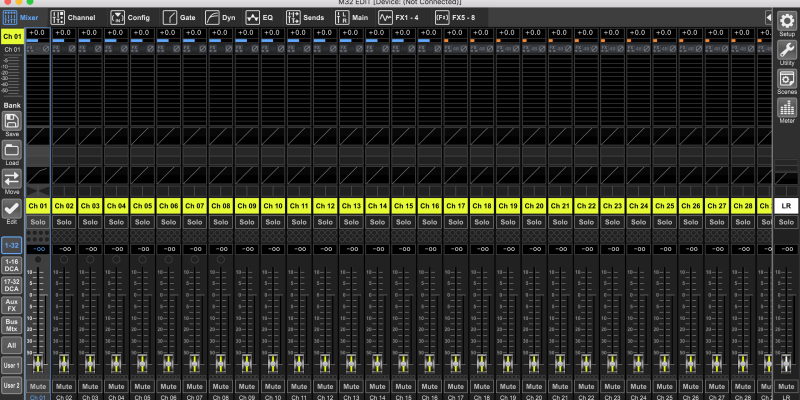800x400 pixels.
Task: Solo channel Ch 05
Action: [x=142, y=221]
